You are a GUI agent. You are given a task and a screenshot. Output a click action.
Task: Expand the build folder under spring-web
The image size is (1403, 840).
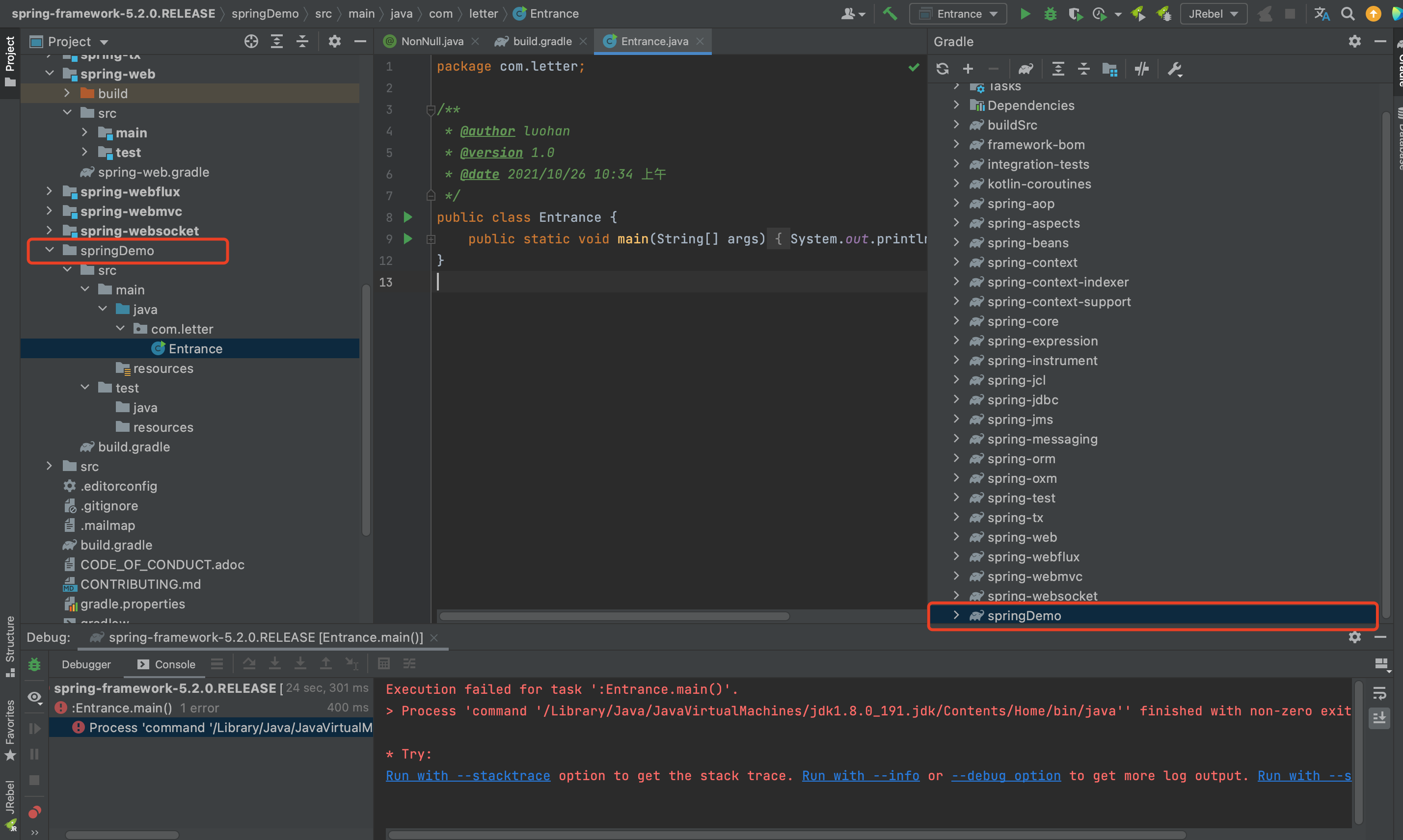click(x=67, y=93)
